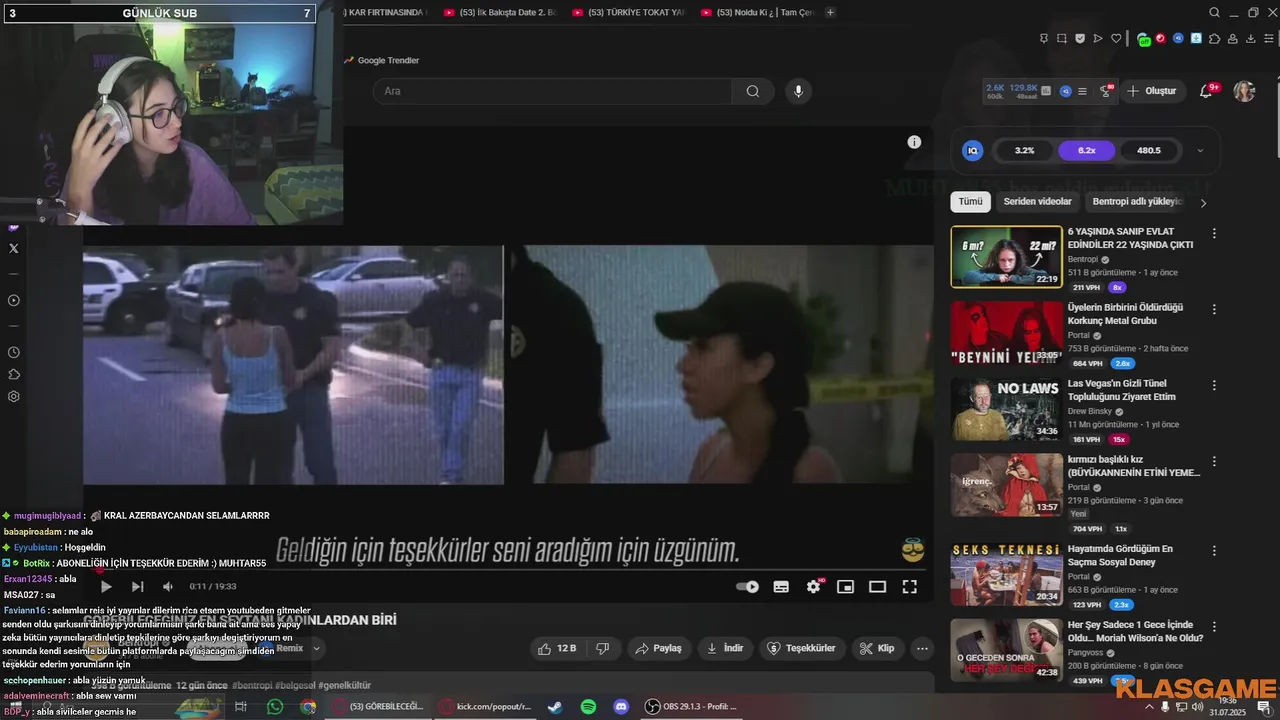Open the X sidebar icon

pos(13,248)
